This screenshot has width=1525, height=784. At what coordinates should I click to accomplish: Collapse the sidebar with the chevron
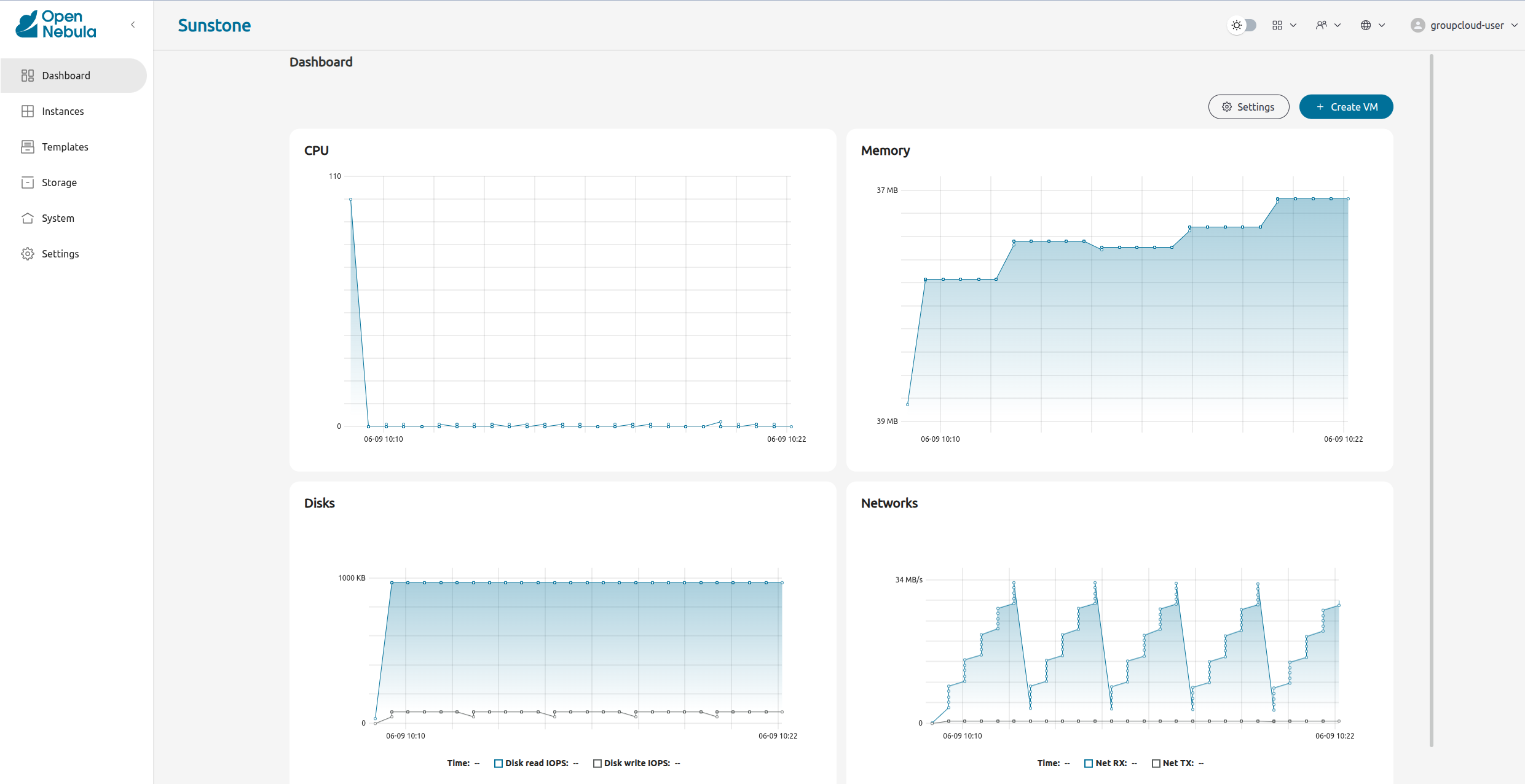133,25
